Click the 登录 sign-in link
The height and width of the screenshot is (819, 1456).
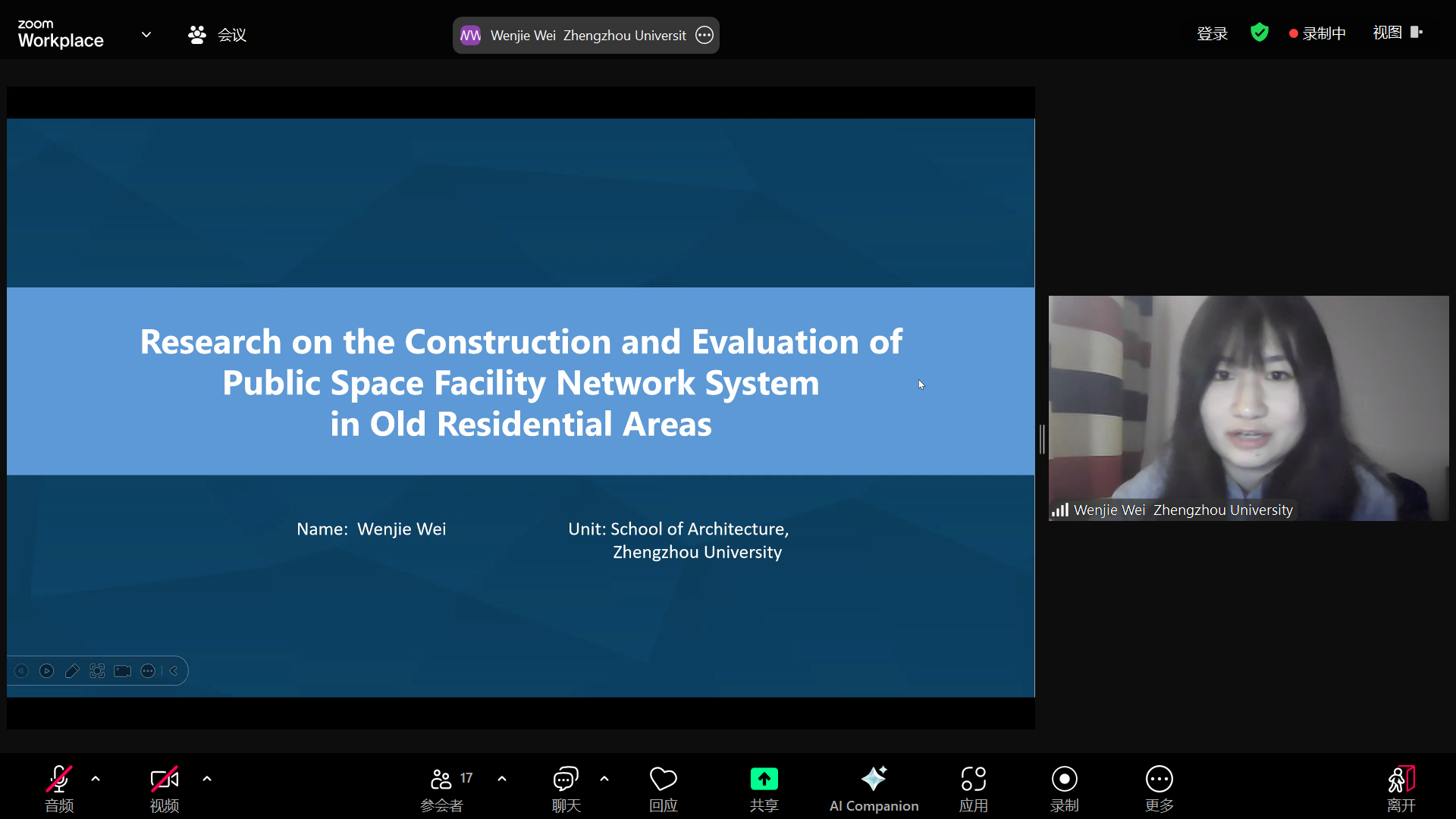(1212, 33)
